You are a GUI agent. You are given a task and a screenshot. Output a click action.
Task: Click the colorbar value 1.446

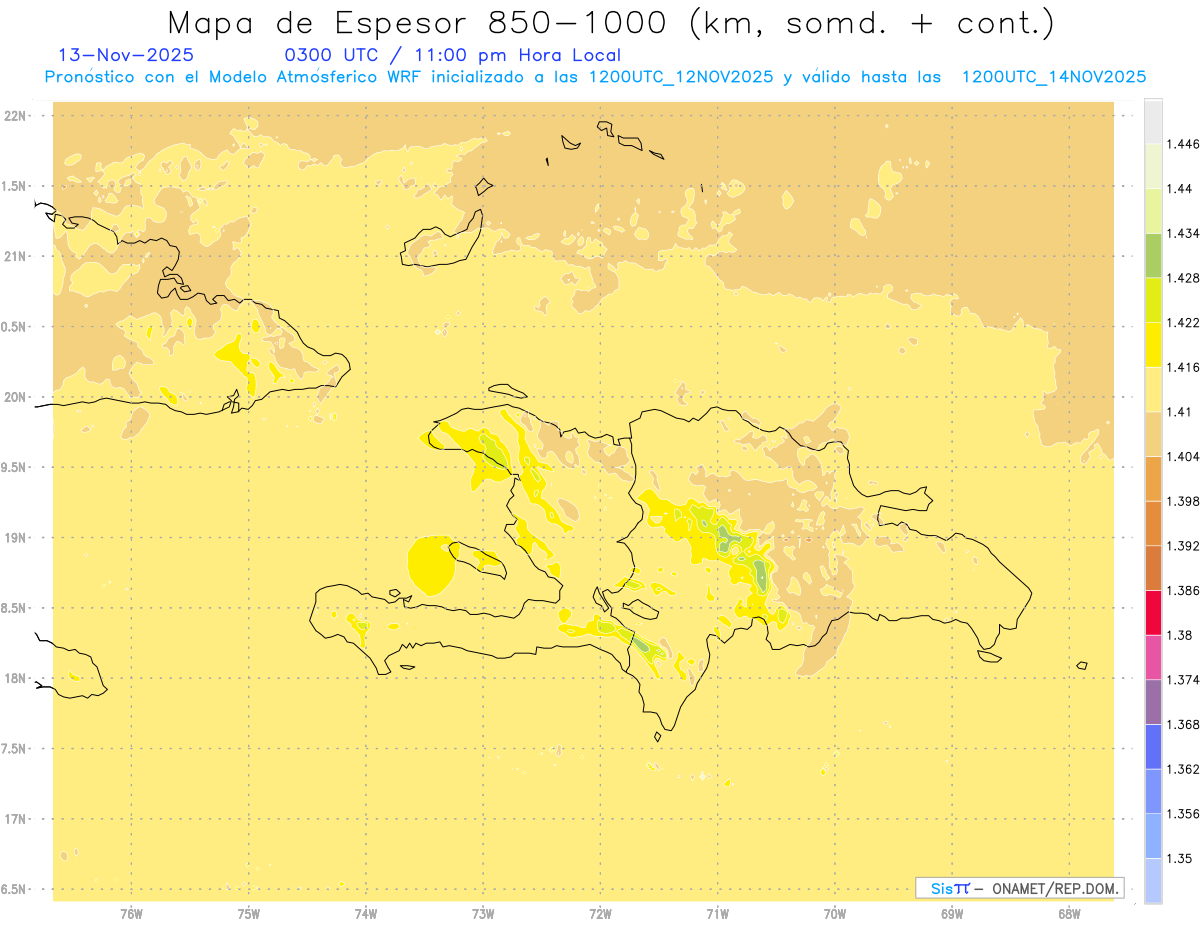coord(1183,144)
